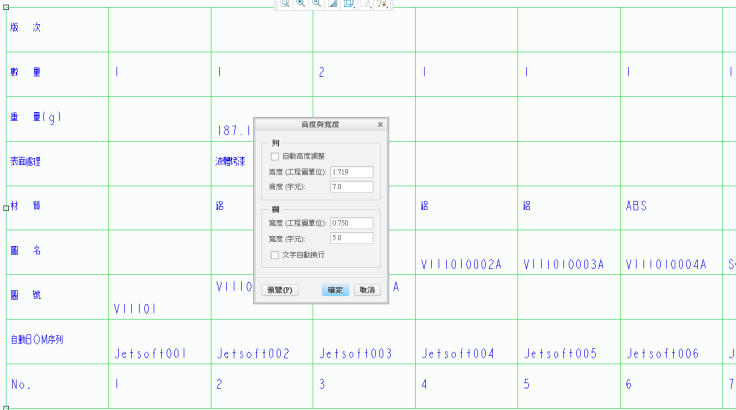Click the 取消 cancel button
The width and height of the screenshot is (736, 410).
coord(367,290)
